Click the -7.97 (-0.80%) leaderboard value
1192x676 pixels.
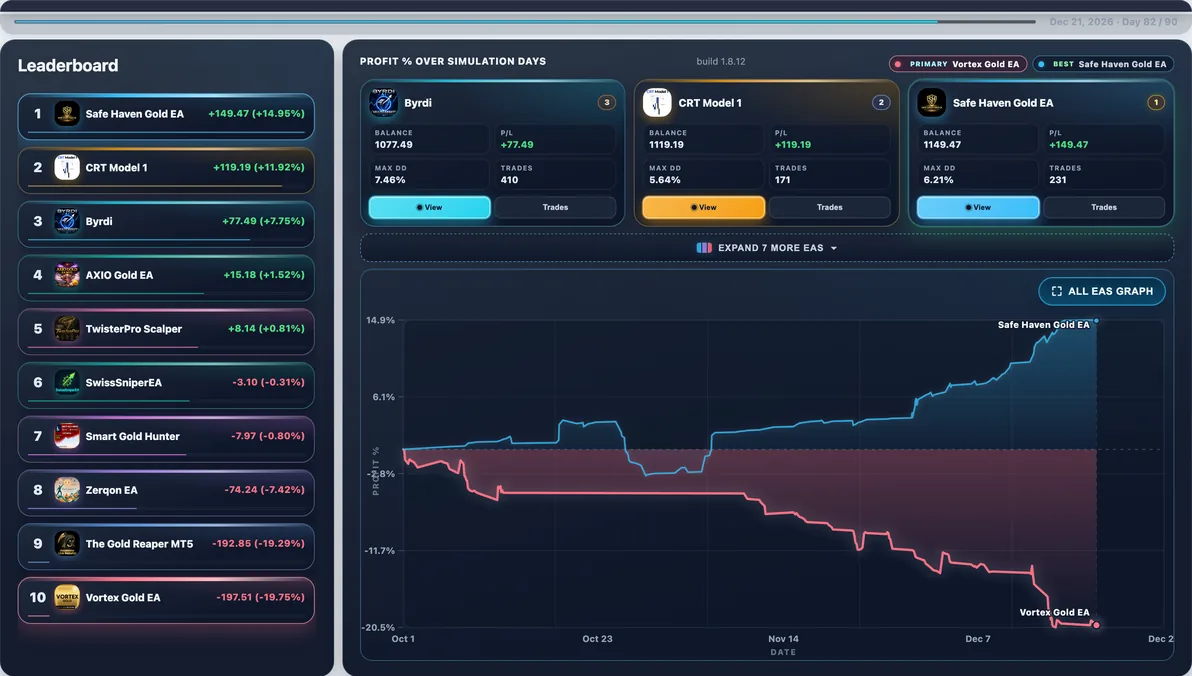[268, 436]
